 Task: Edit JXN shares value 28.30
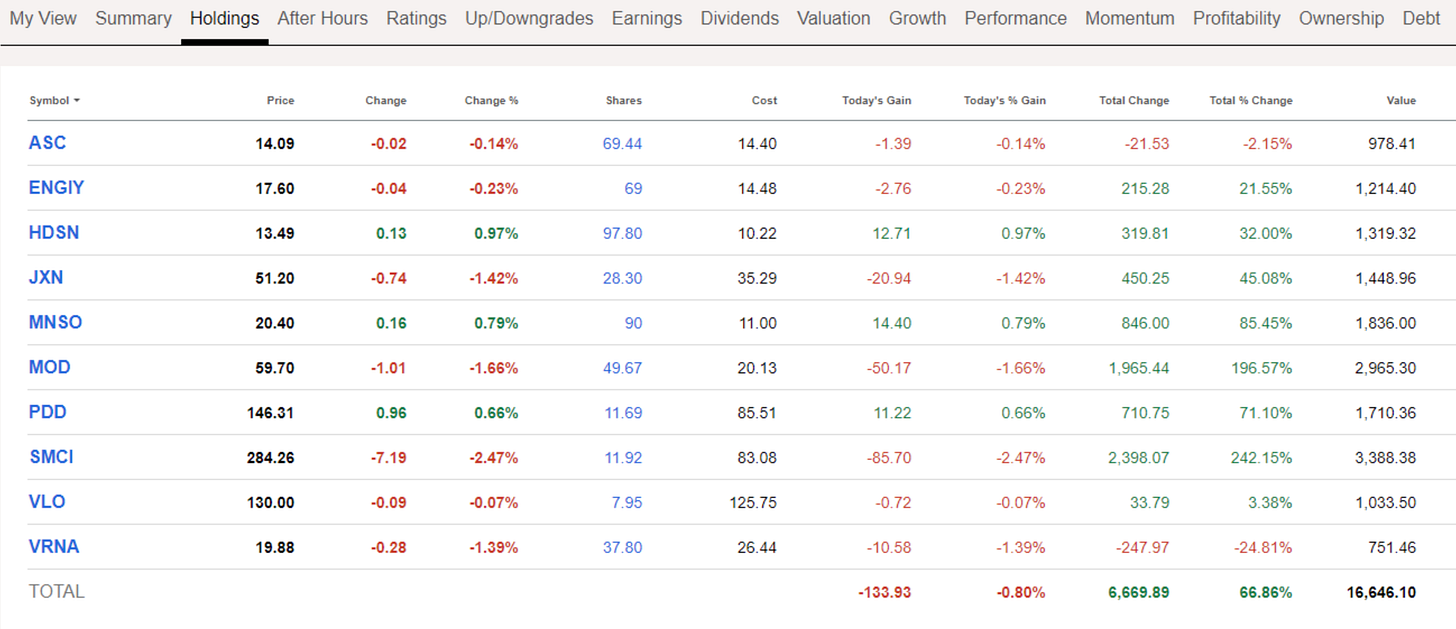point(622,279)
